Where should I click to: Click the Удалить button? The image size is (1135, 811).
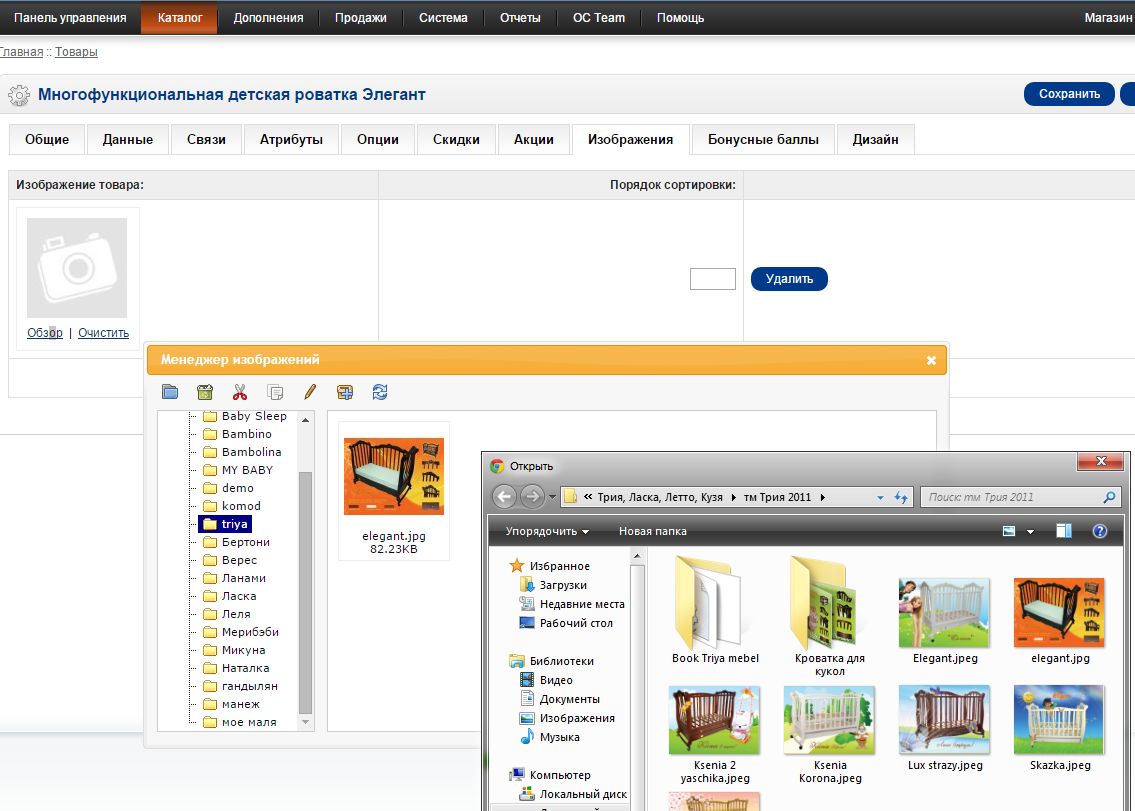click(x=789, y=279)
